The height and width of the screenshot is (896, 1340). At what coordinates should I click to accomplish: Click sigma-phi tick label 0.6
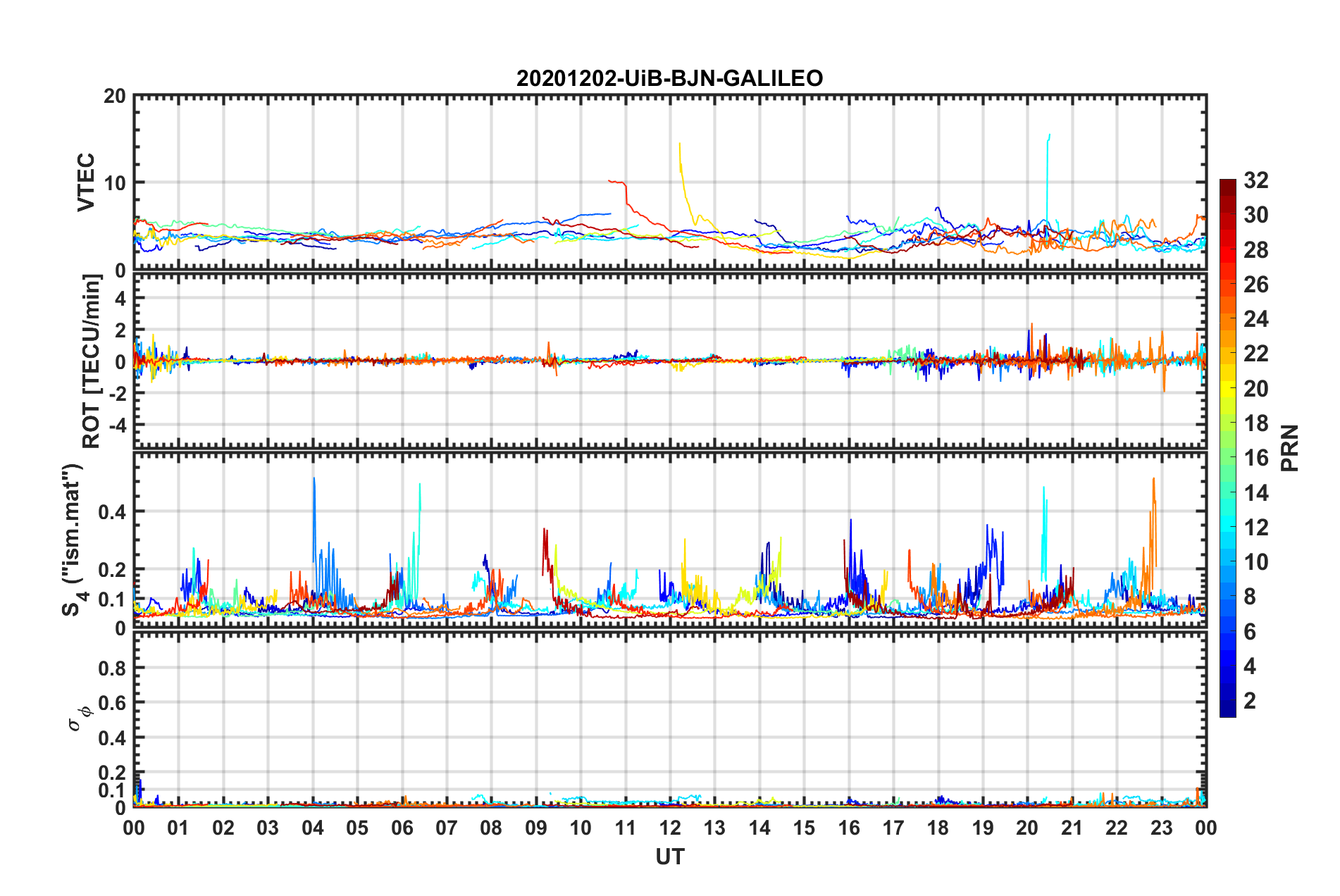[x=113, y=703]
